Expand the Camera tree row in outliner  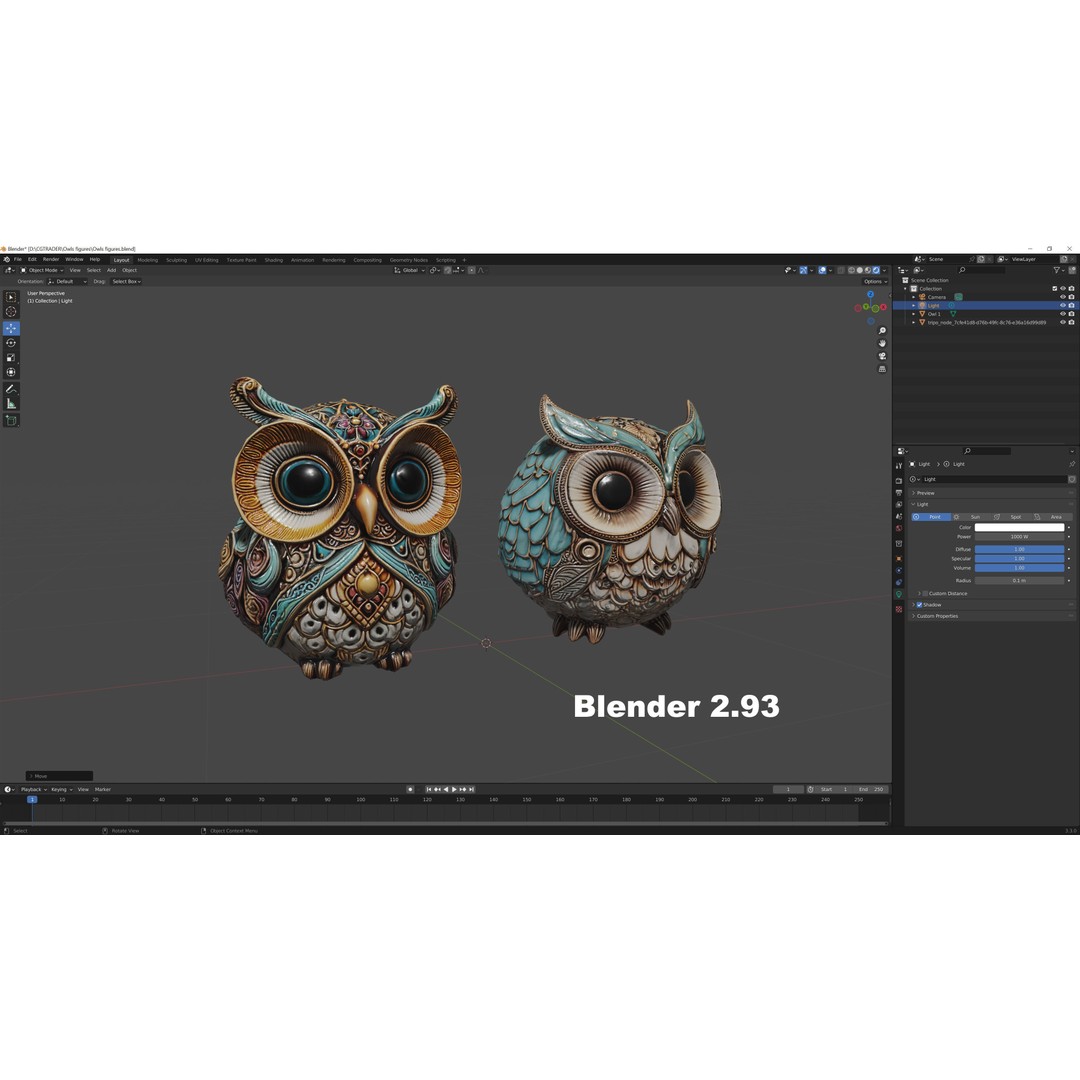(x=914, y=297)
